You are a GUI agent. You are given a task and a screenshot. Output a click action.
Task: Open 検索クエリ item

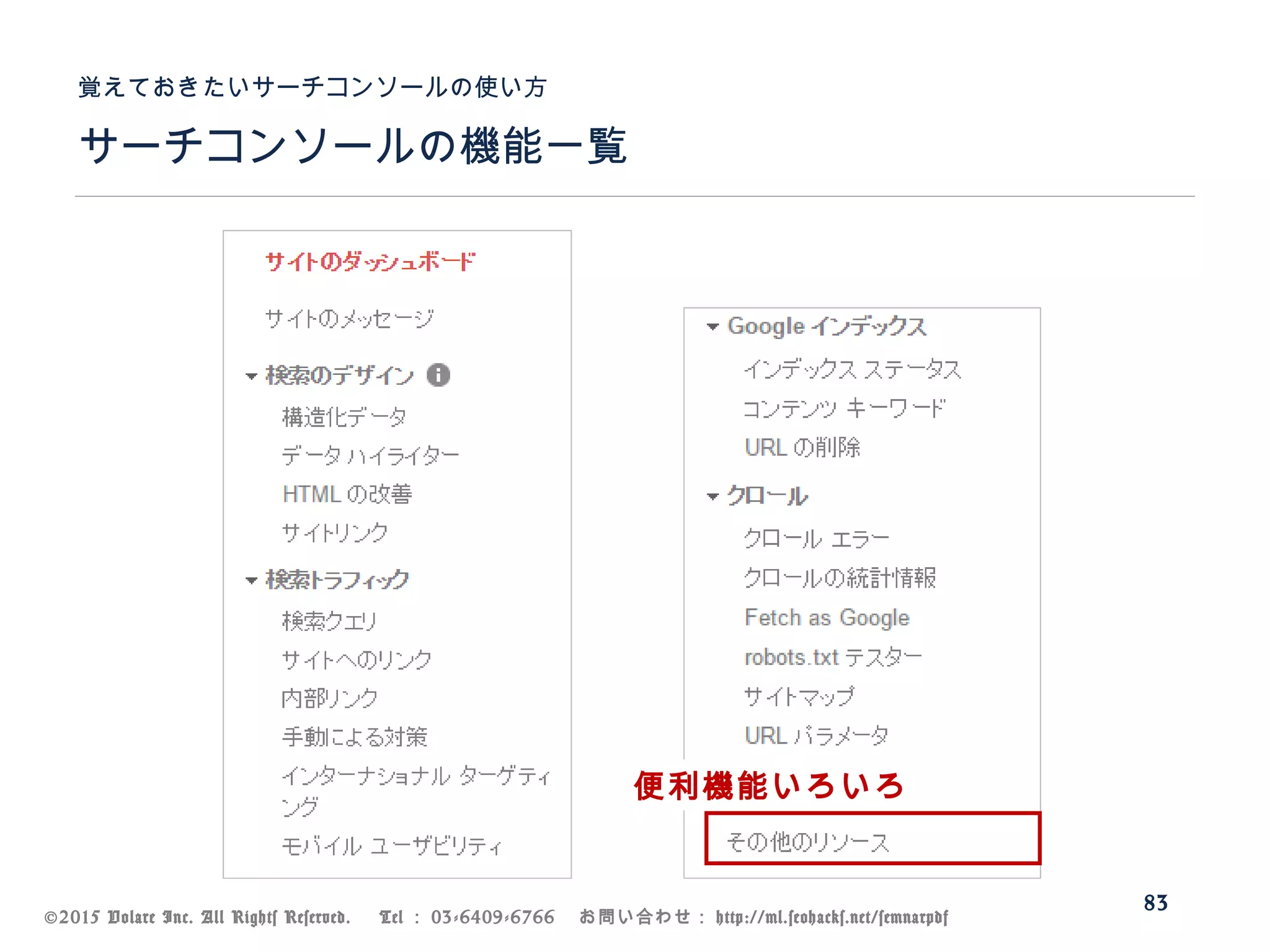pyautogui.click(x=329, y=620)
